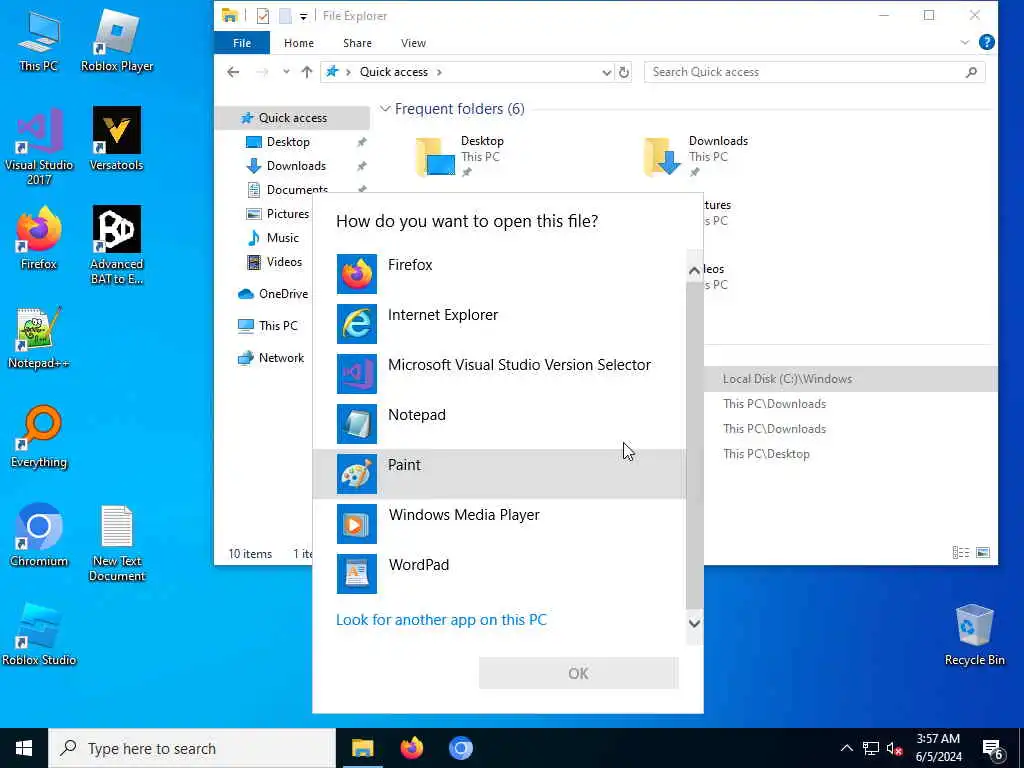
Task: Click Look for another app on this PC
Action: [441, 619]
